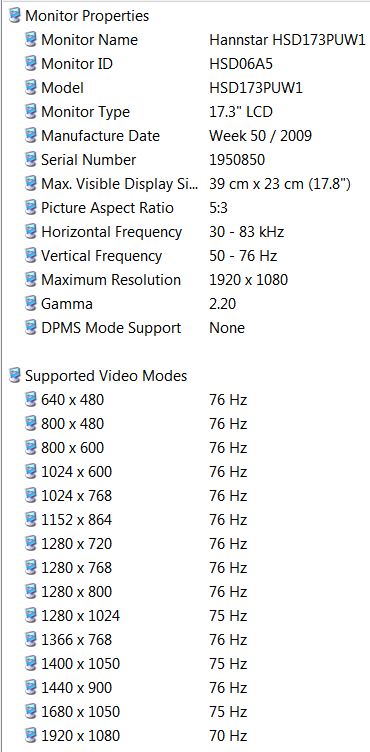Click the Monitor Properties header icon
This screenshot has height=752, width=370.
pos(15,16)
